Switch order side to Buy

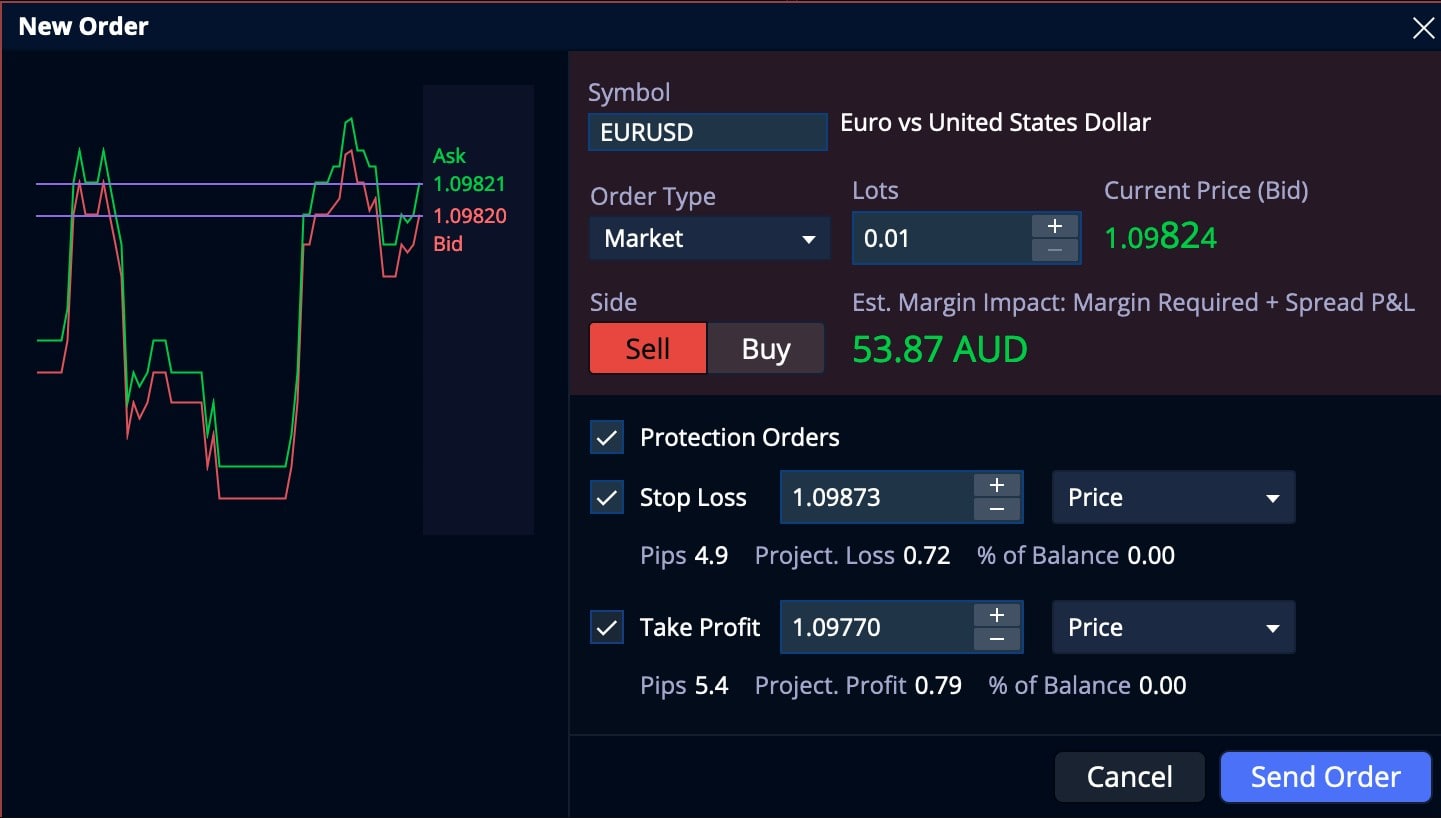766,348
